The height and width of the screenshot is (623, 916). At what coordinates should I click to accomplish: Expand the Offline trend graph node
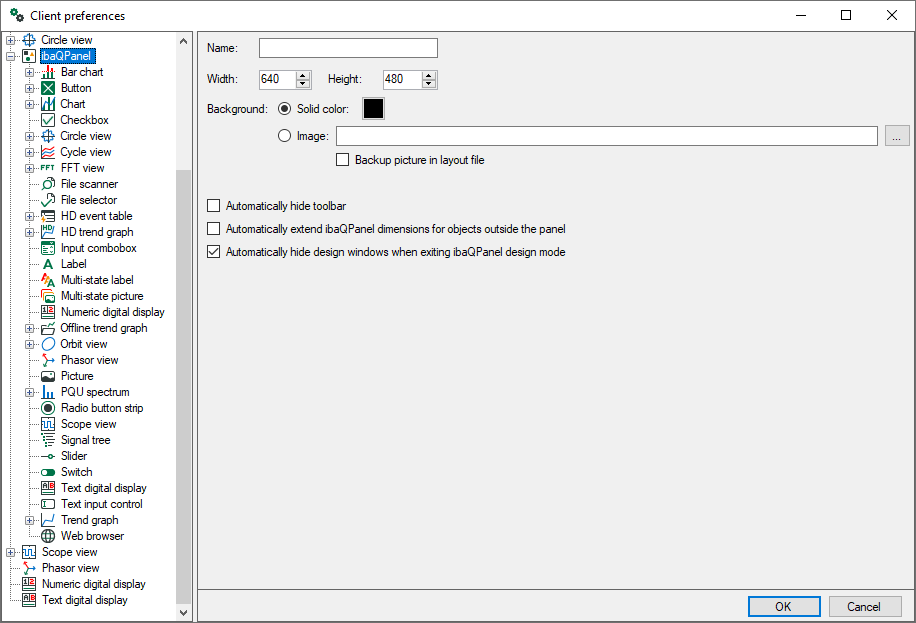coord(29,328)
